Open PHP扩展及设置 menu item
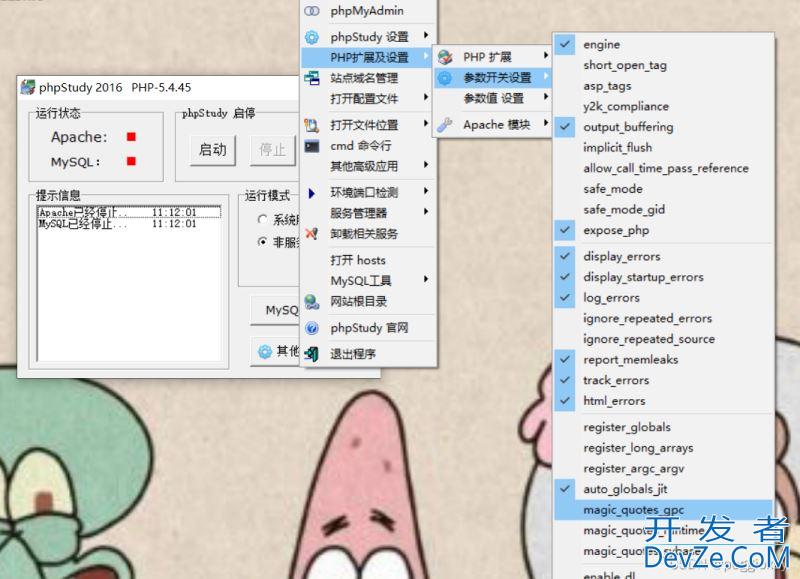 point(368,57)
